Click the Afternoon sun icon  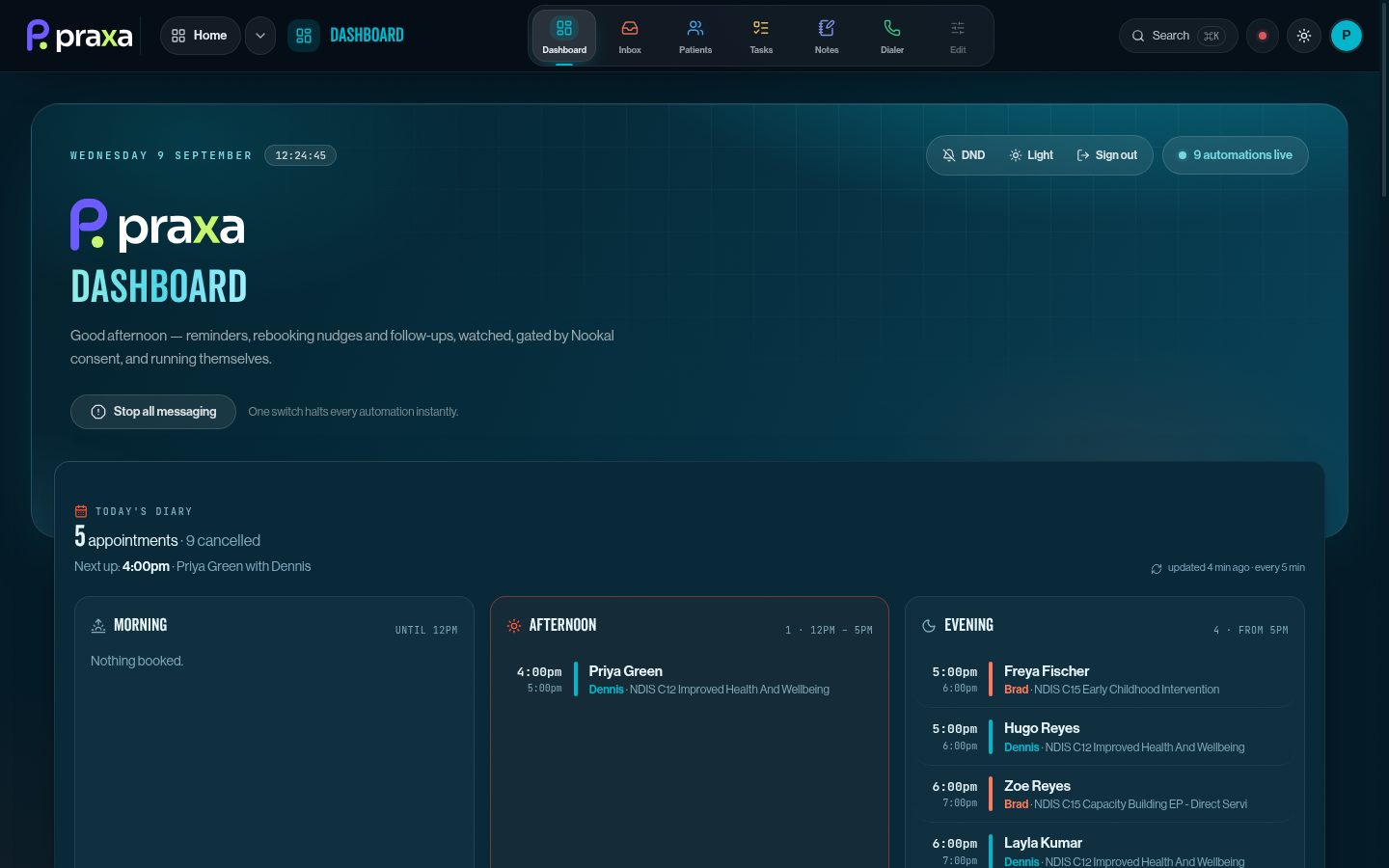514,626
